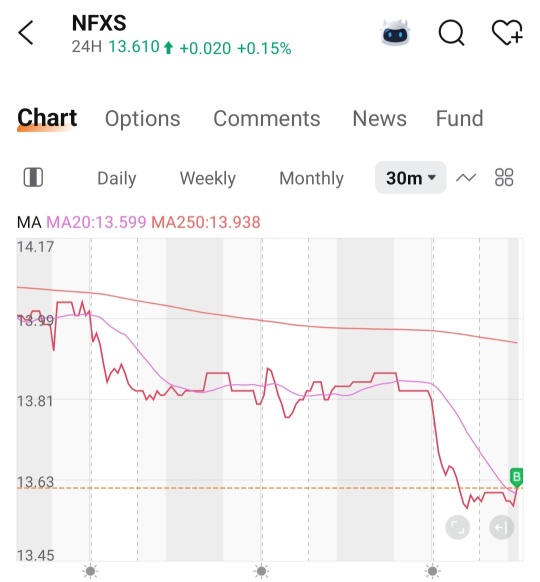Switch to the Comments tab
540x582 pixels.
pos(266,119)
